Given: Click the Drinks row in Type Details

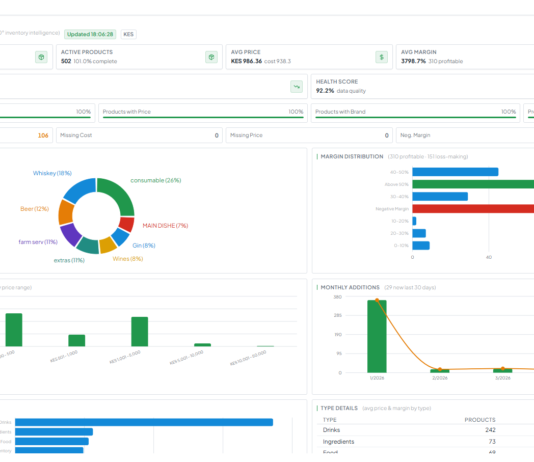Looking at the screenshot, I should tap(424, 430).
